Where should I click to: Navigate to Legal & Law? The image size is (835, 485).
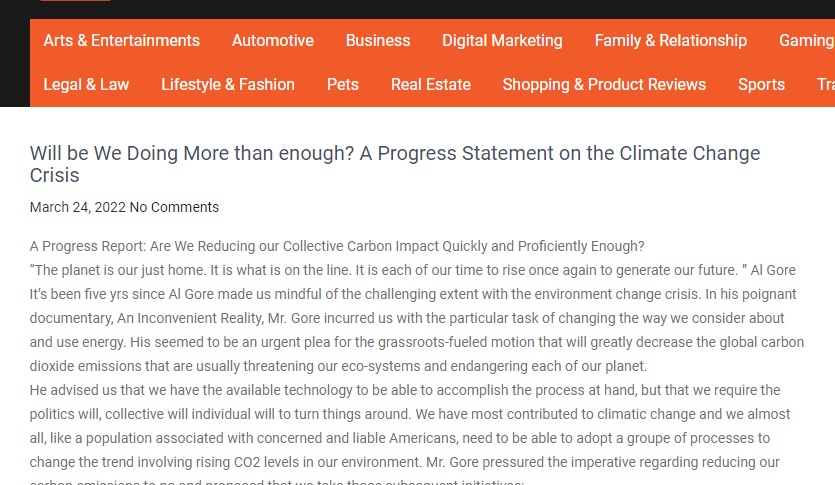pos(86,85)
